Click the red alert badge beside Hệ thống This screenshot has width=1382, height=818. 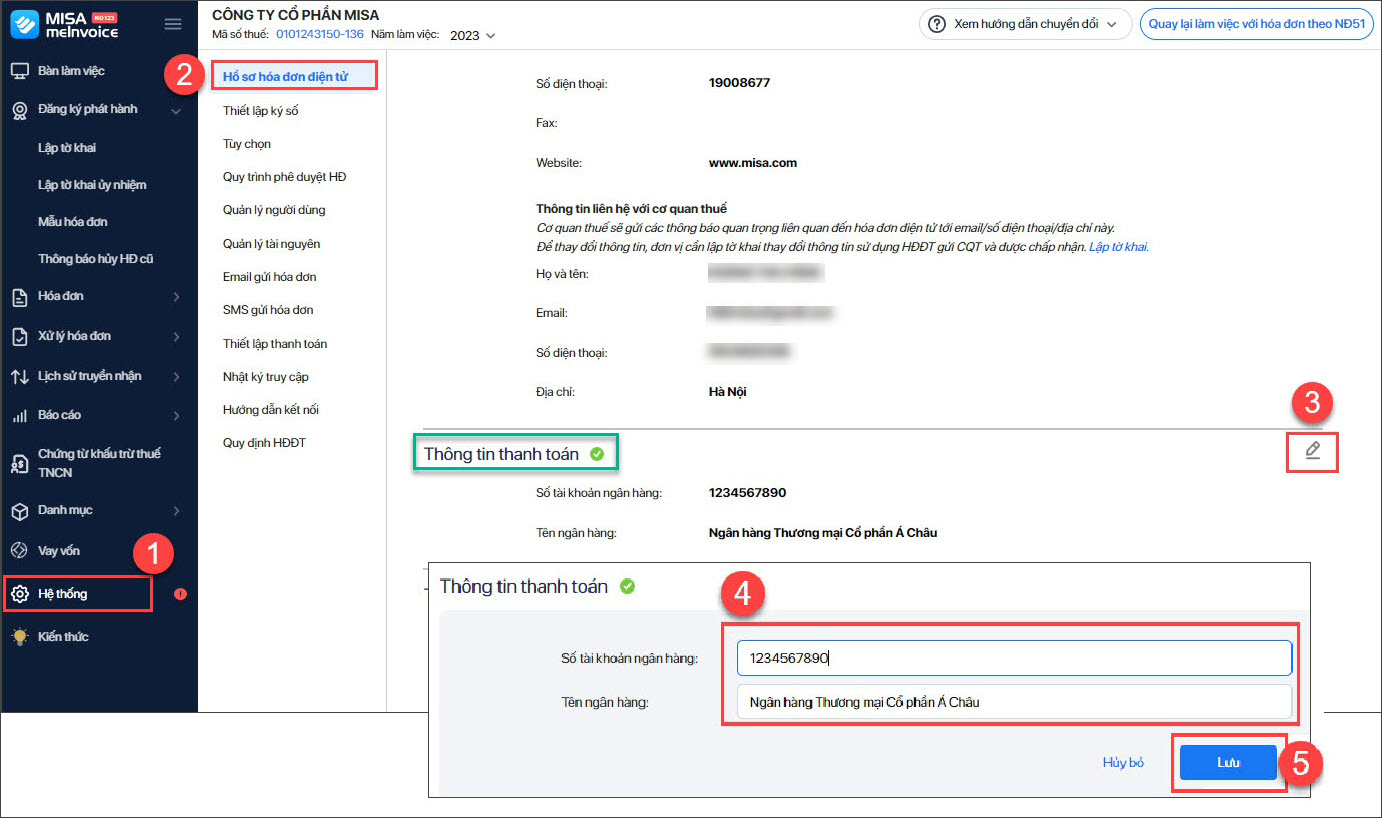180,594
